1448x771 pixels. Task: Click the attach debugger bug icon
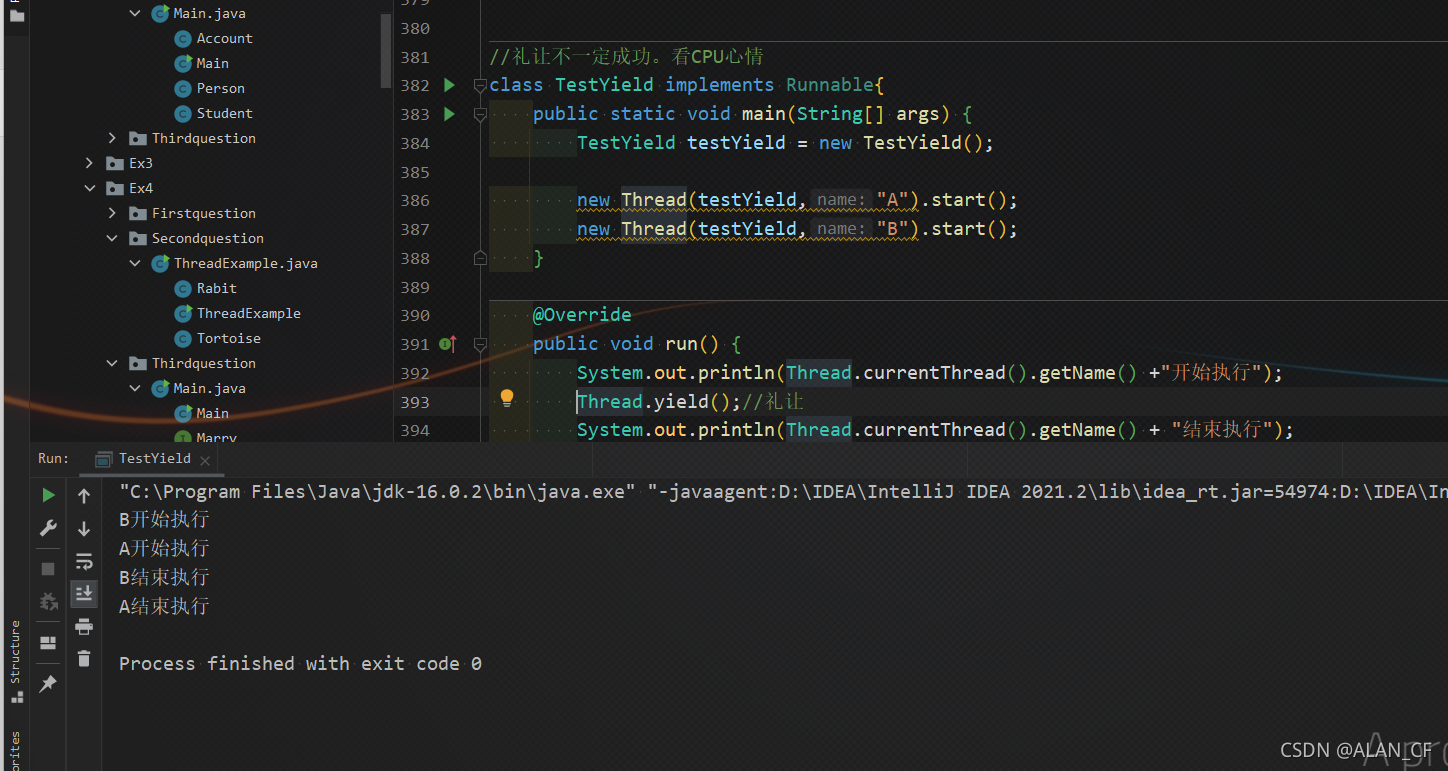[x=48, y=602]
